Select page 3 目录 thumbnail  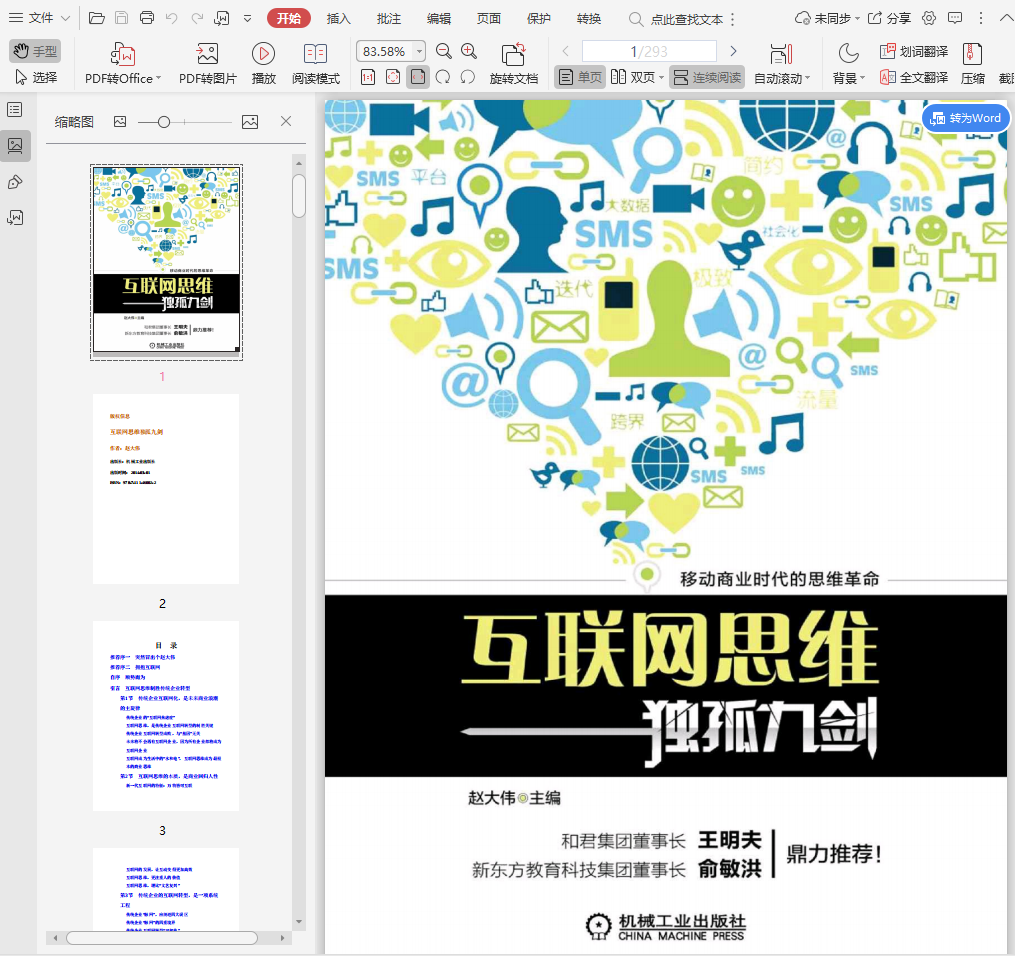point(166,716)
